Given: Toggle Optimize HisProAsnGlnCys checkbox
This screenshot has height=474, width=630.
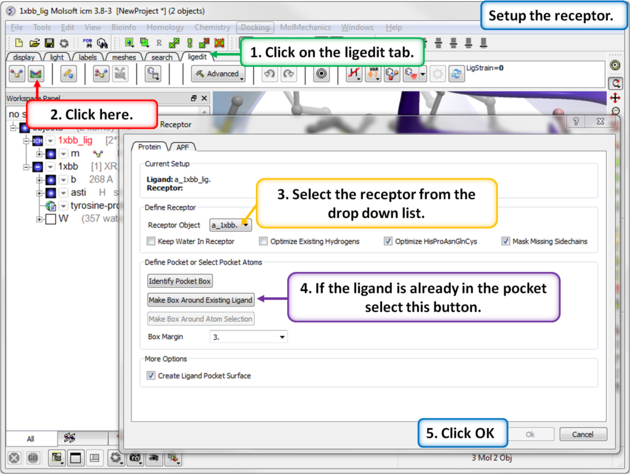Looking at the screenshot, I should (x=388, y=241).
